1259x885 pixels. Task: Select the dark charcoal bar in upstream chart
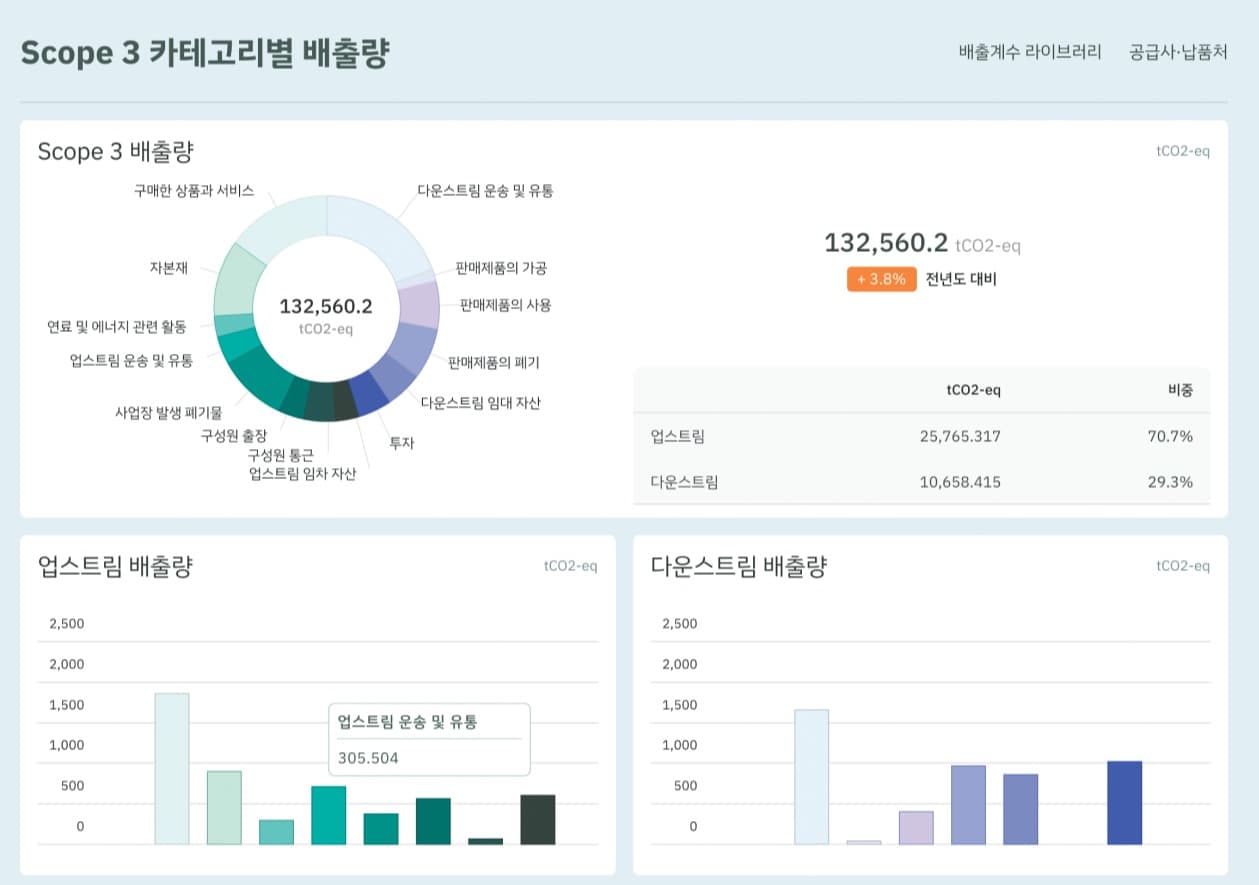[x=538, y=819]
